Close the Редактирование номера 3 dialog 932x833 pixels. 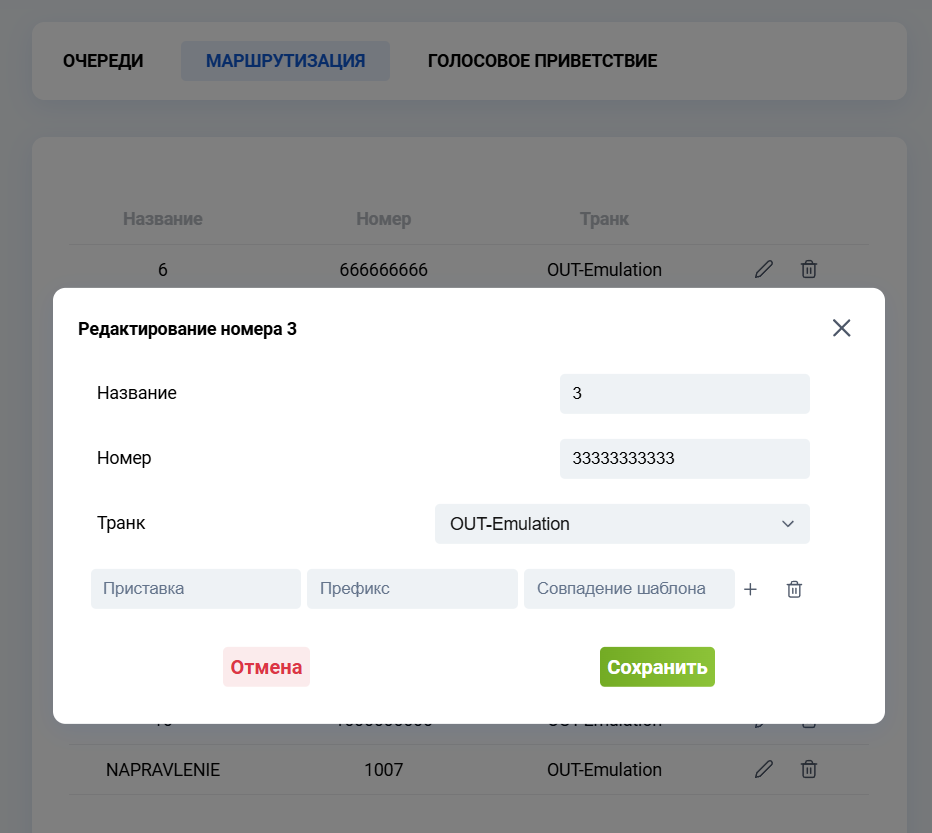pyautogui.click(x=841, y=328)
